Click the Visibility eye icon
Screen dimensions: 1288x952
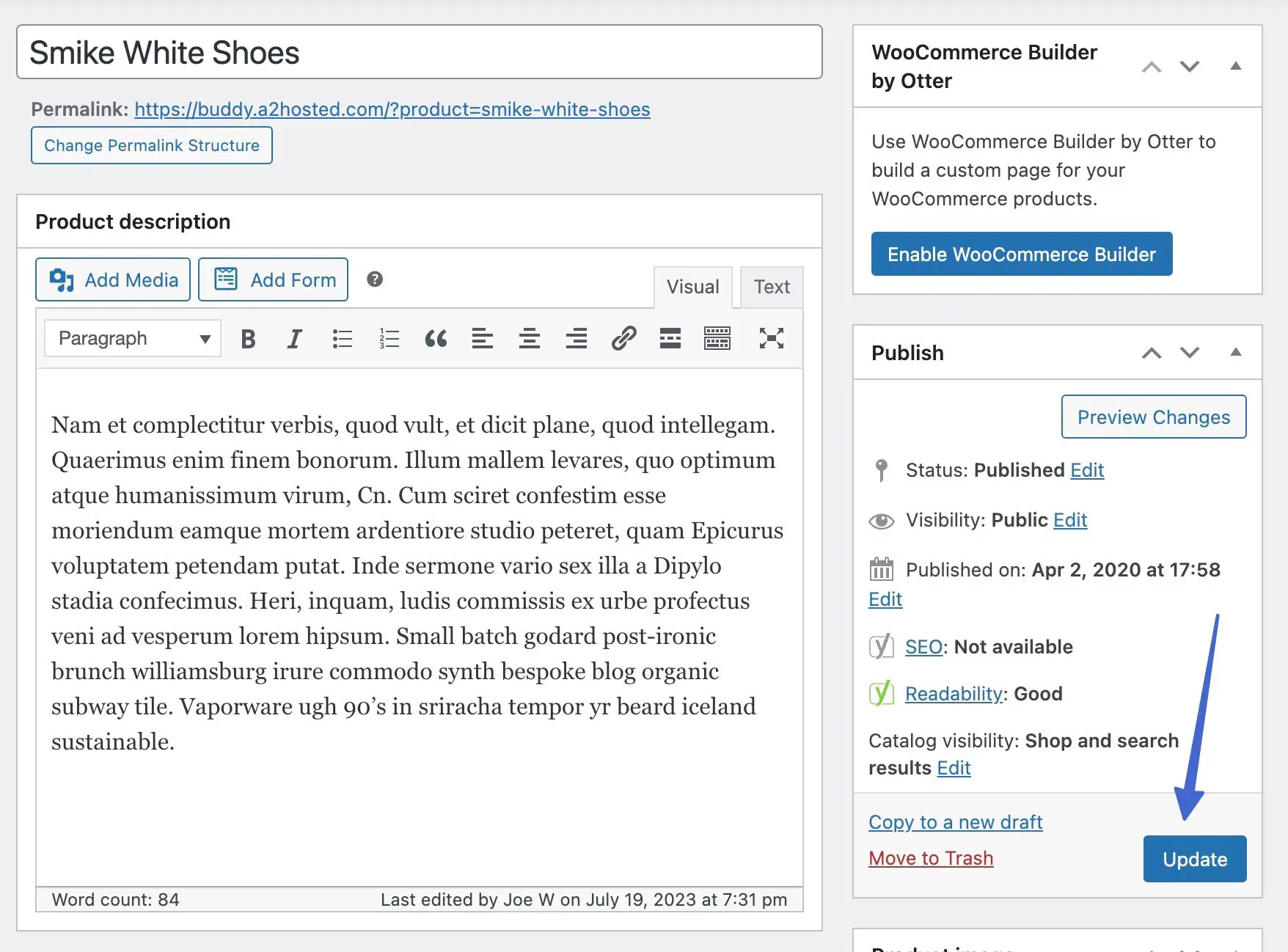pos(882,521)
